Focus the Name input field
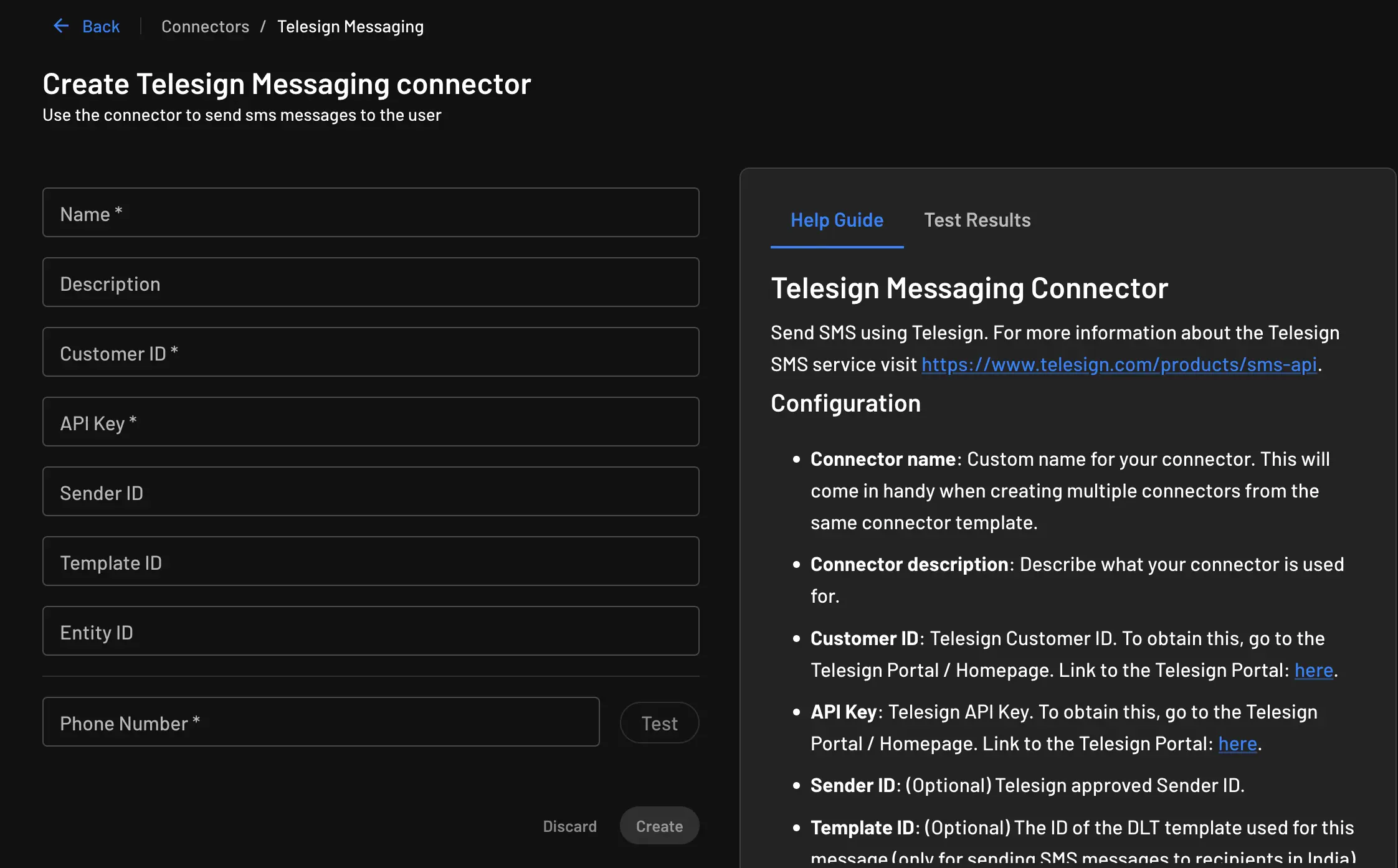The height and width of the screenshot is (868, 1398). pos(370,212)
